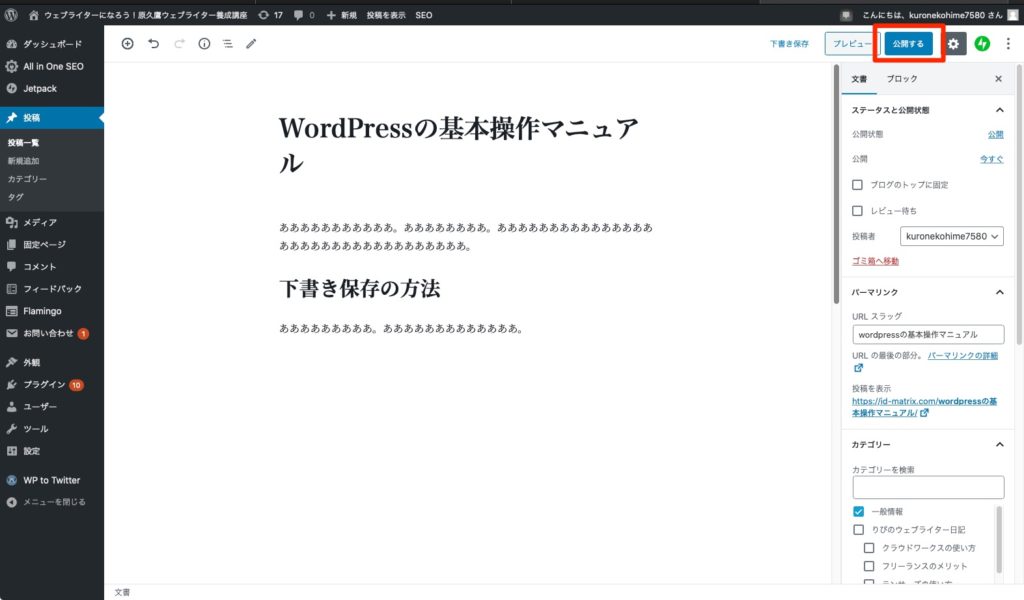Click the redo arrow icon
1024x600 pixels.
click(x=179, y=44)
